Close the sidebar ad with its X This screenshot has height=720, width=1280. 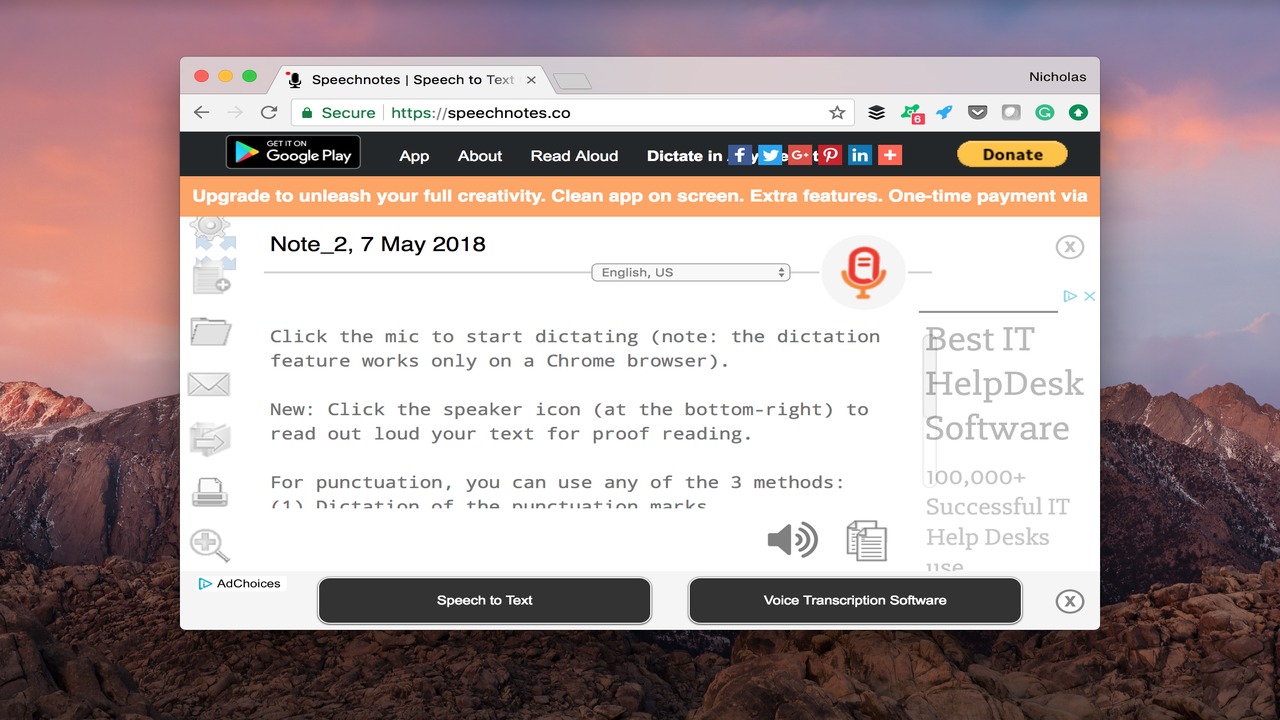(x=1090, y=296)
